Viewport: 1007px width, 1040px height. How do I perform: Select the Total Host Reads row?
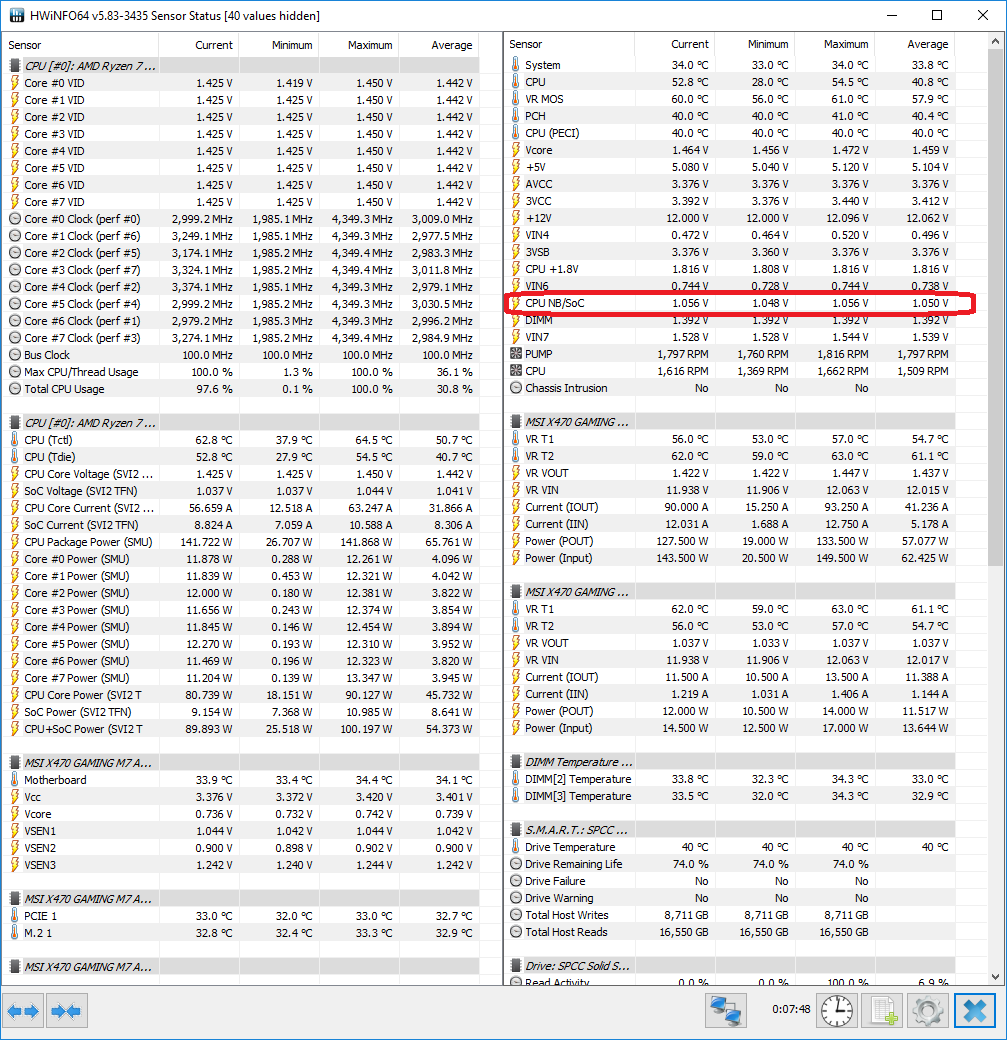pyautogui.click(x=729, y=932)
